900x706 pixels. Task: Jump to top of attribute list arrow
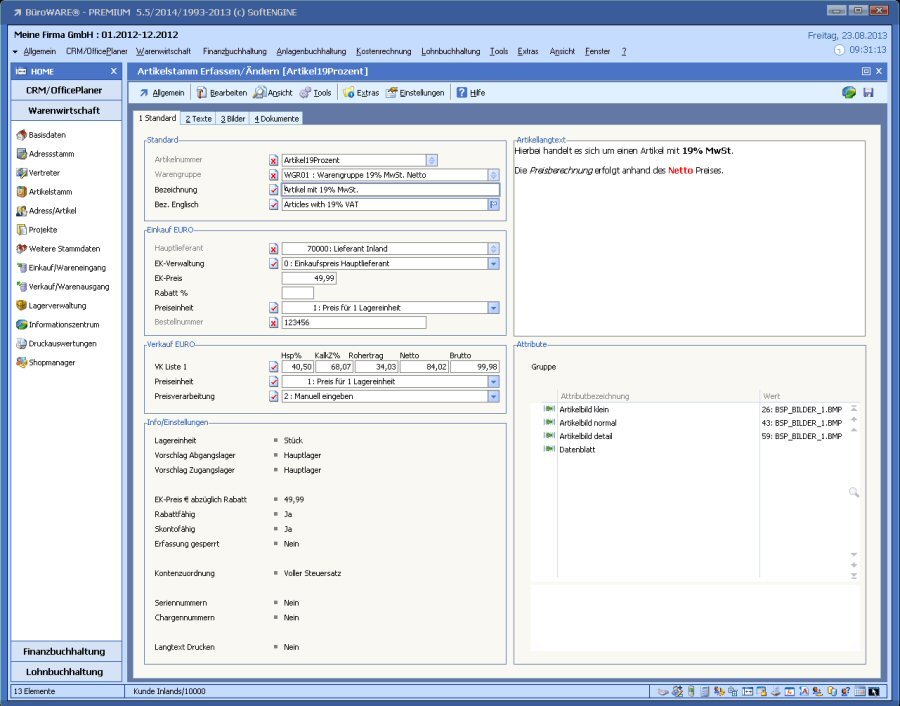(854, 408)
